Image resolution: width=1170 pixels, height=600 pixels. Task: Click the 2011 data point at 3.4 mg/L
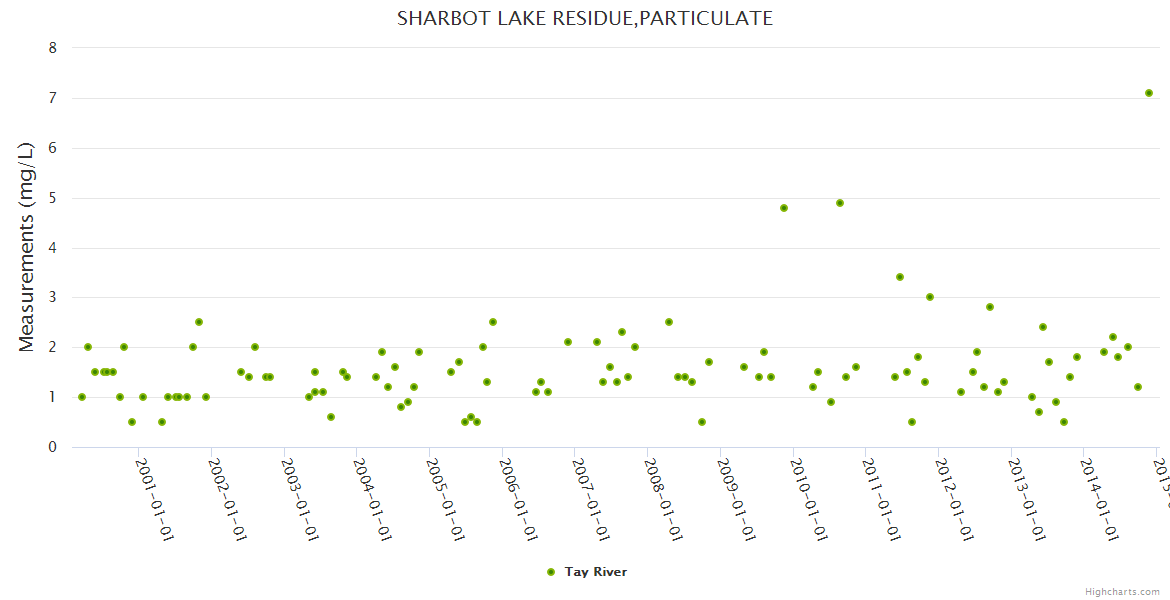[900, 277]
